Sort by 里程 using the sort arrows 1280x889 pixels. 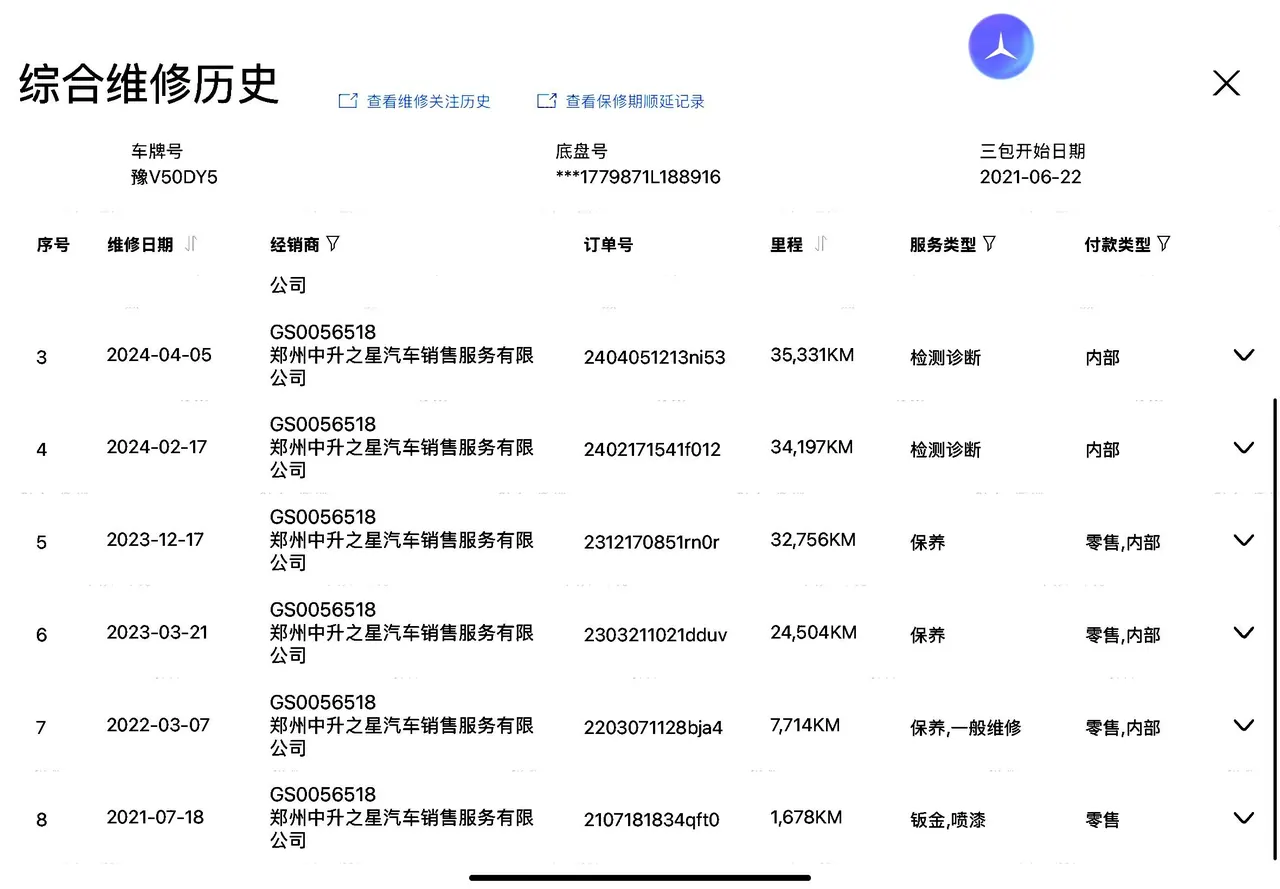(820, 244)
